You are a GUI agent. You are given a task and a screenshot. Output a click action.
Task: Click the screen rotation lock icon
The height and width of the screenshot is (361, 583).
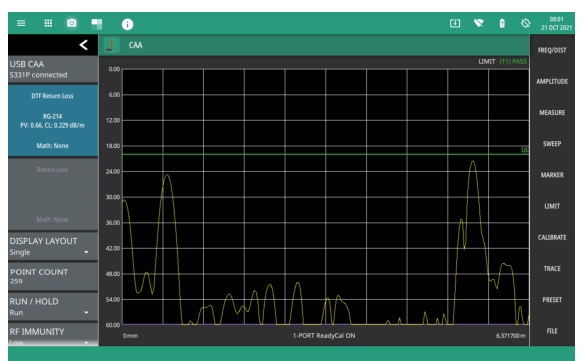point(525,23)
